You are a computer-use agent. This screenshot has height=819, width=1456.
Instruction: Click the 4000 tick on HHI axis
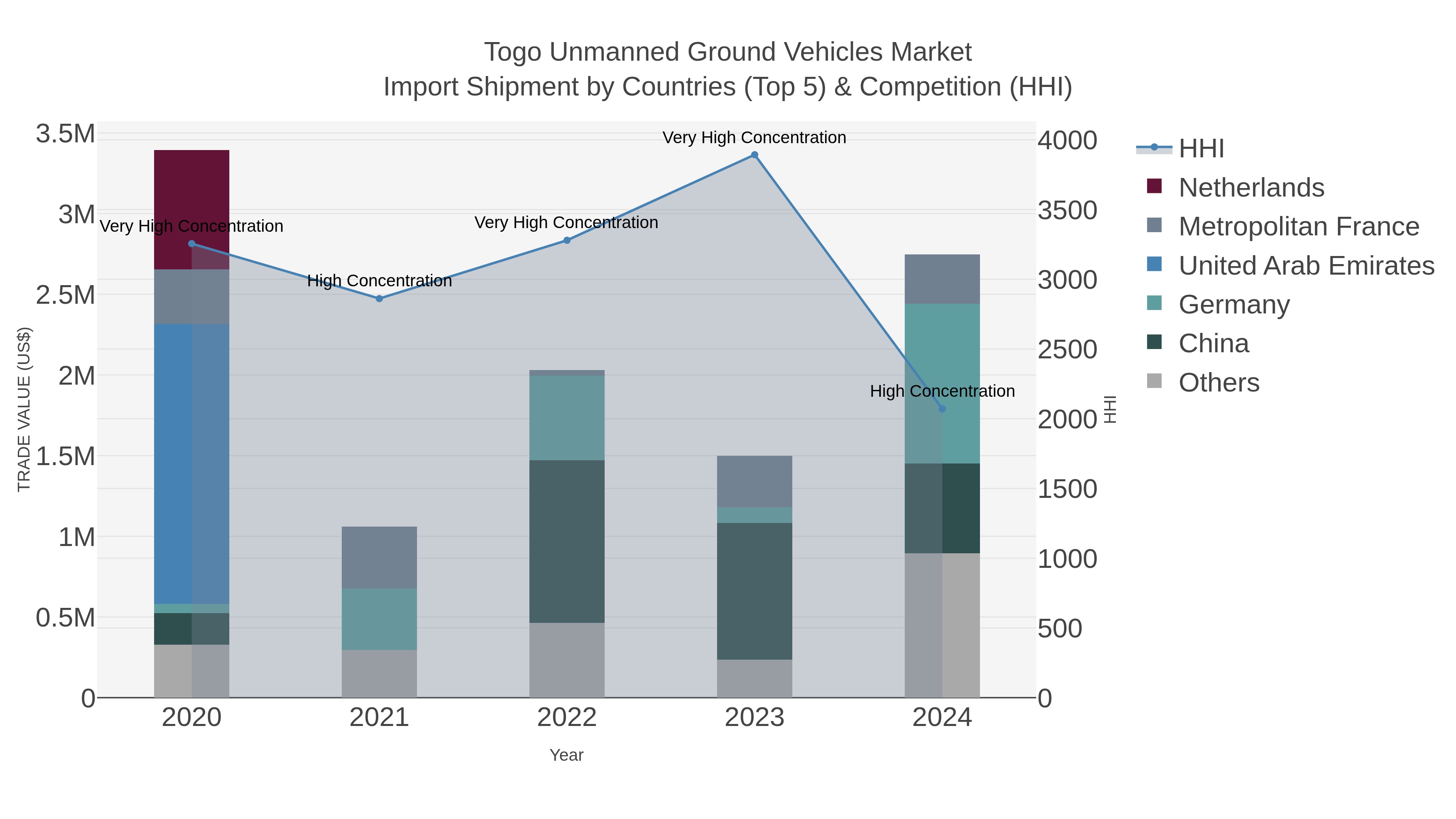click(x=1067, y=140)
